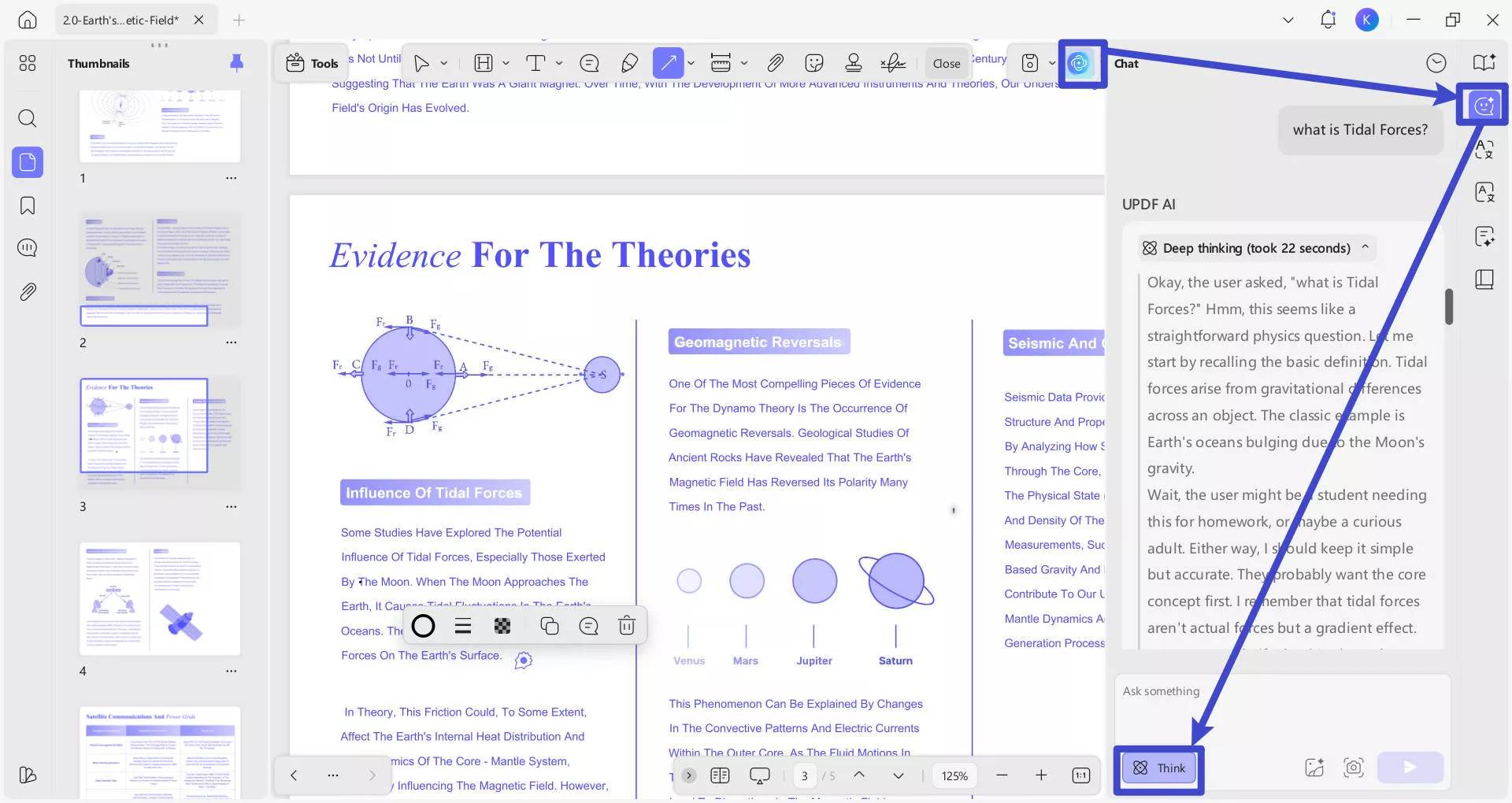Viewport: 1512px width, 803px height.
Task: Open the annotation opacity checkerboard swatch
Action: coord(502,626)
